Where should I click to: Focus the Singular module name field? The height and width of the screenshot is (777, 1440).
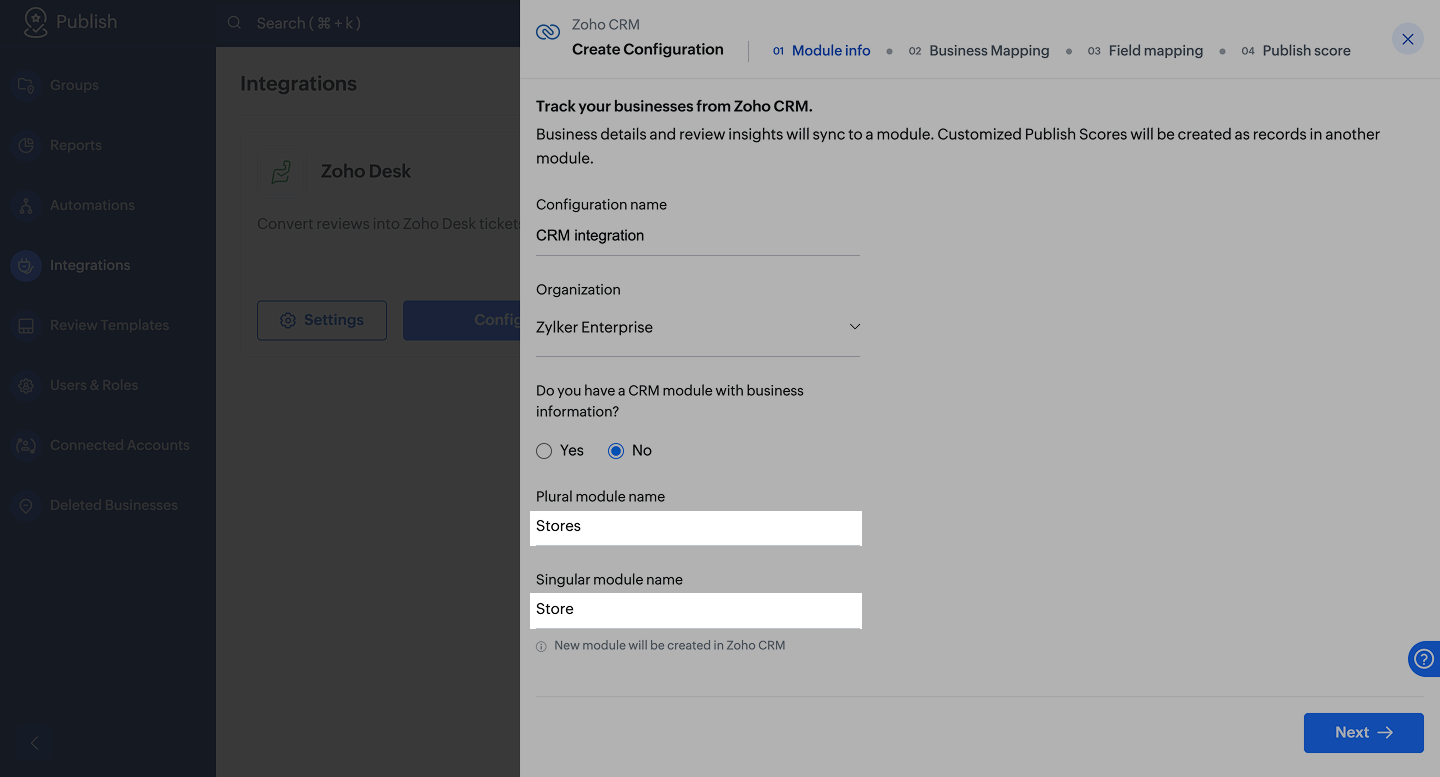pyautogui.click(x=696, y=610)
